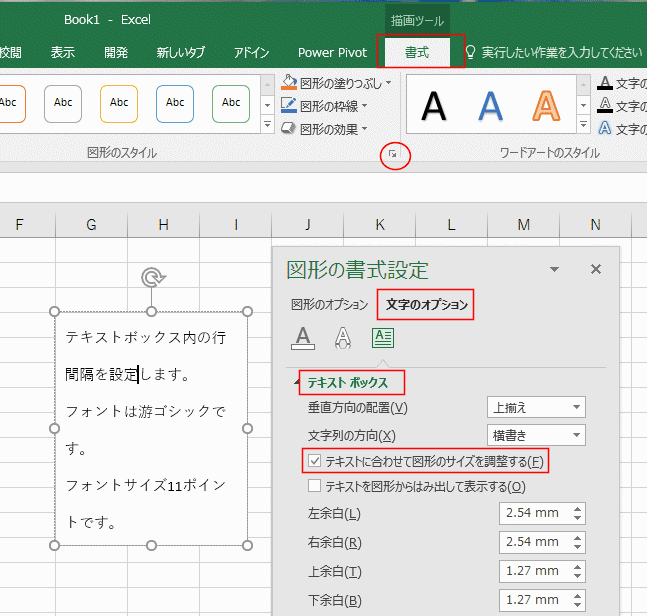Click the shape styles dialog launcher icon

click(394, 155)
